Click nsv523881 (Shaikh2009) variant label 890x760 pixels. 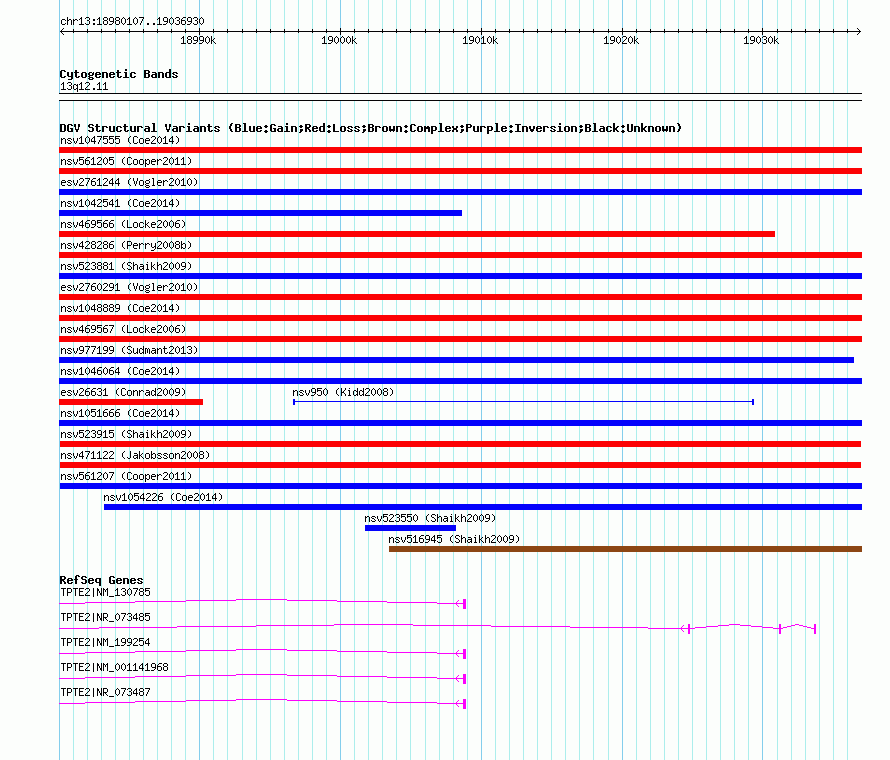[x=126, y=266]
